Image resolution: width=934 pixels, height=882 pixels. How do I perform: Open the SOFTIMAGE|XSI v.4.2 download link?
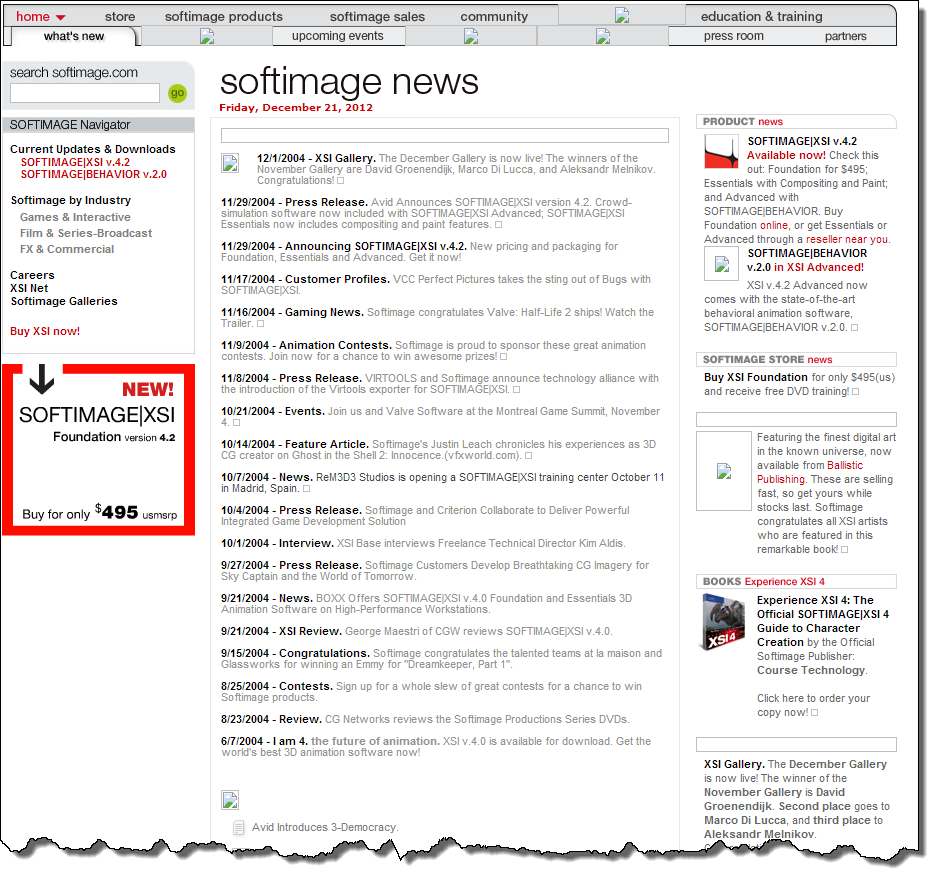pyautogui.click(x=75, y=162)
